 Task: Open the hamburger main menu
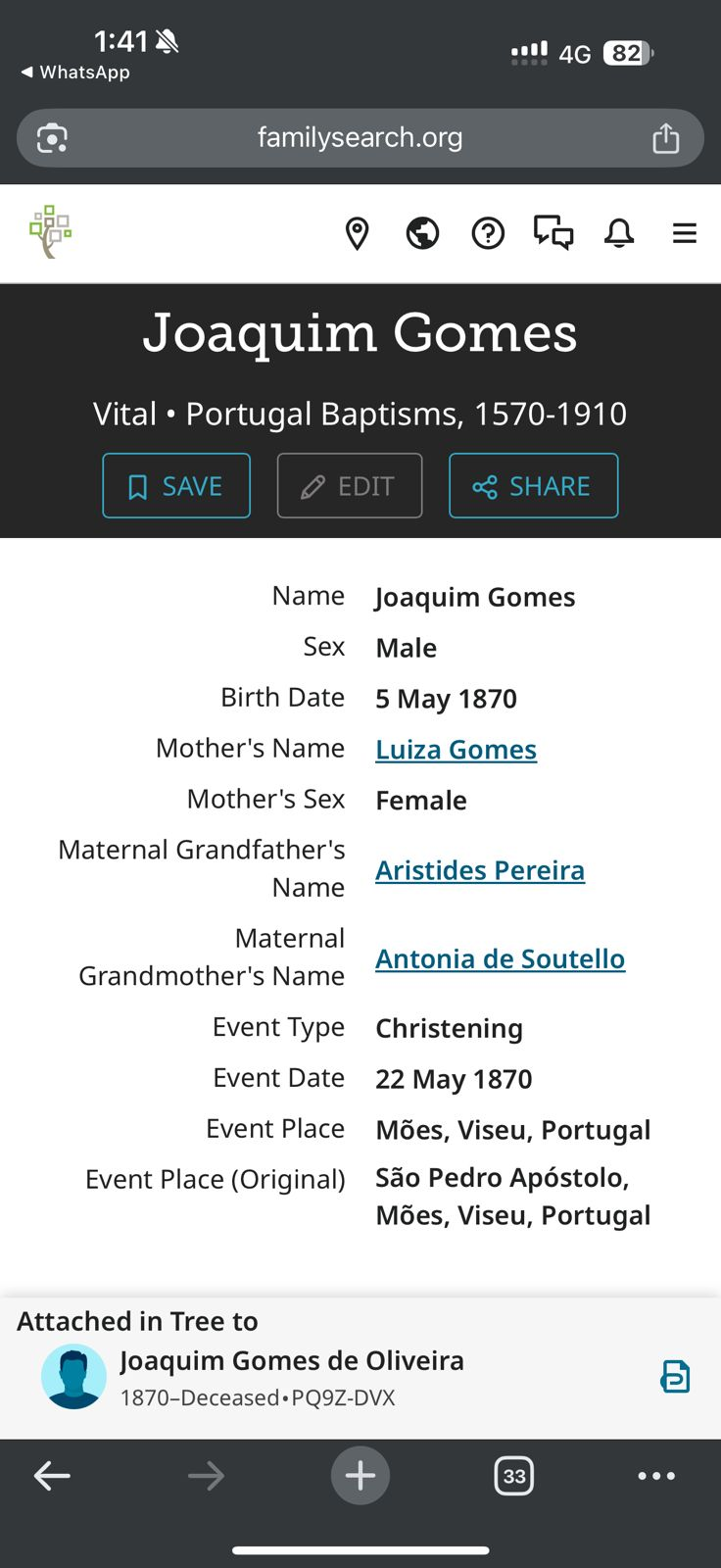click(685, 233)
